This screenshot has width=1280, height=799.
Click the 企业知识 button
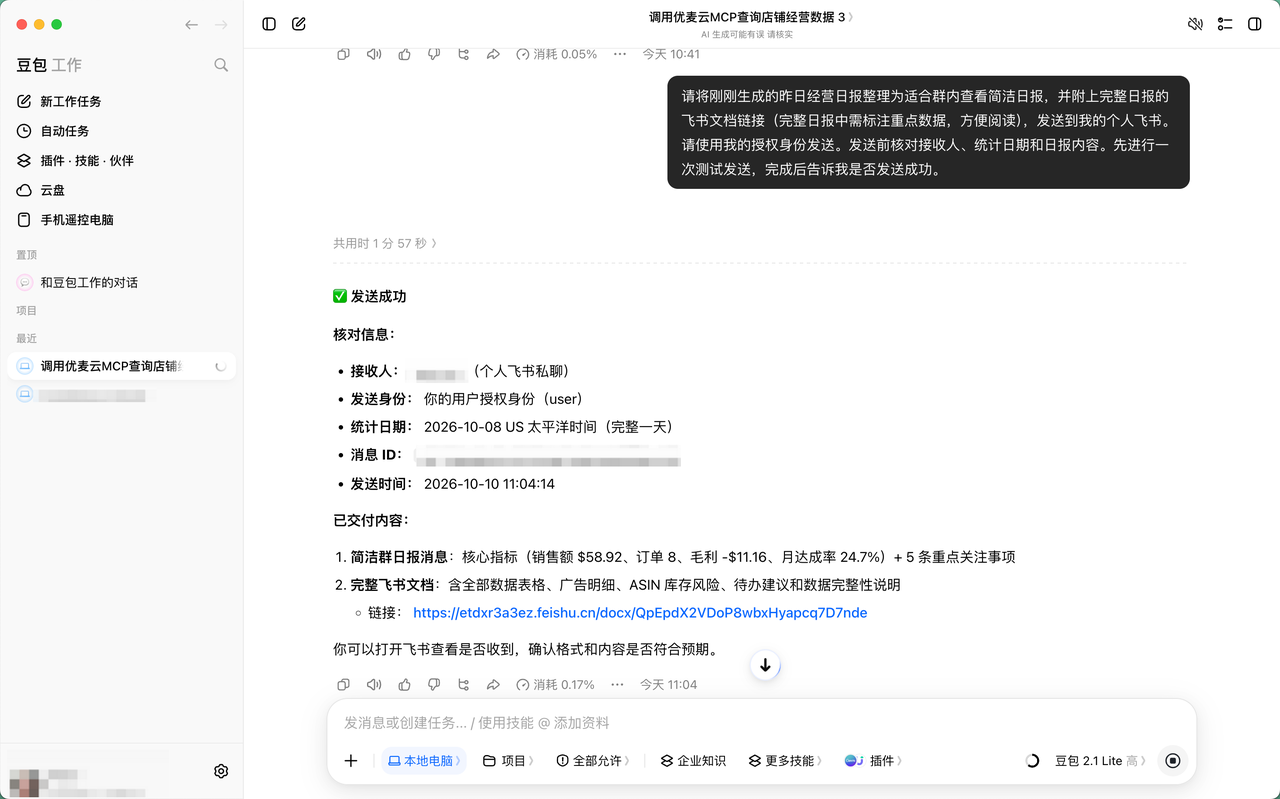[693, 761]
